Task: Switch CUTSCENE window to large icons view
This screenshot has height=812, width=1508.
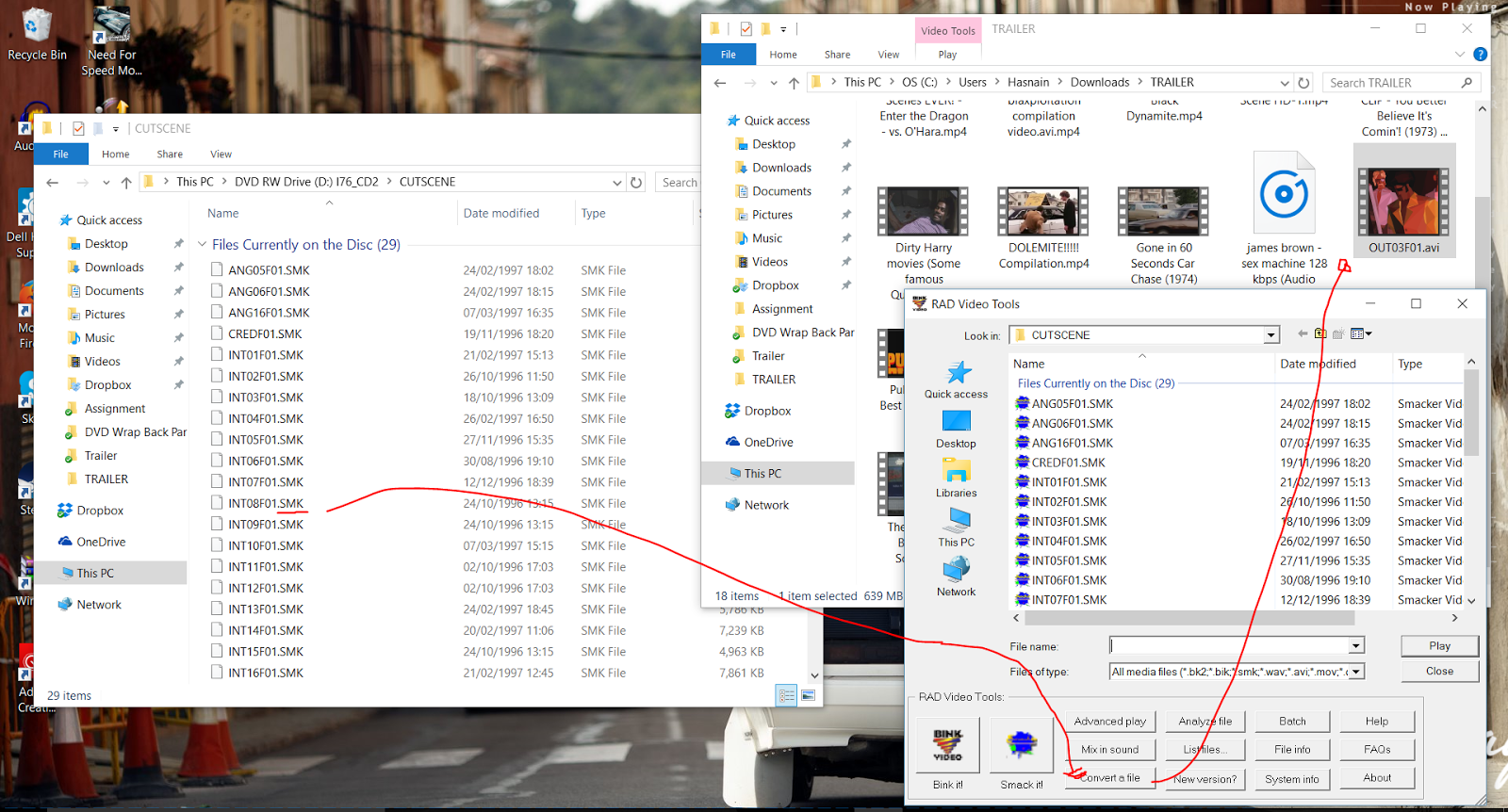Action: 808,695
